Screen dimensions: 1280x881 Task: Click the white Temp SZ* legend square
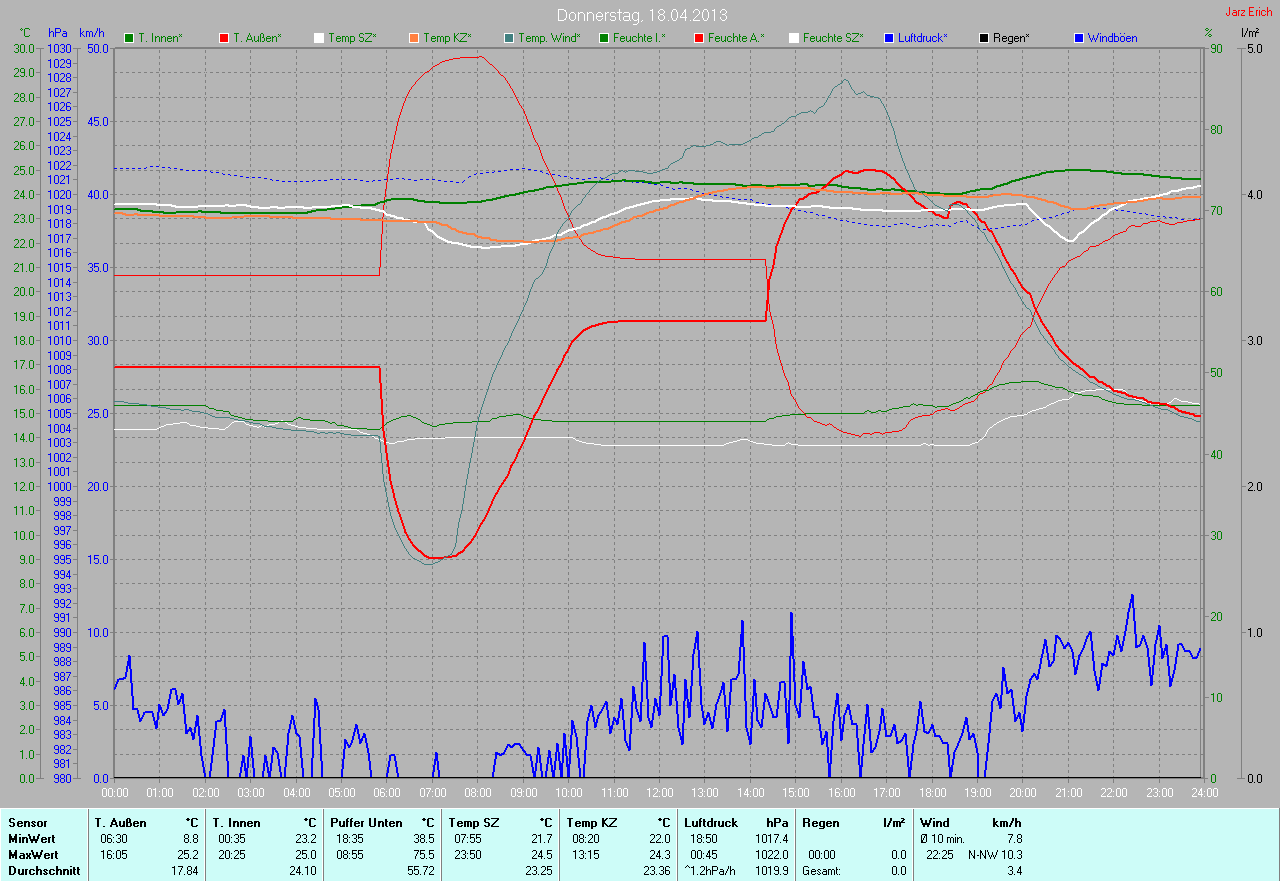(x=319, y=38)
